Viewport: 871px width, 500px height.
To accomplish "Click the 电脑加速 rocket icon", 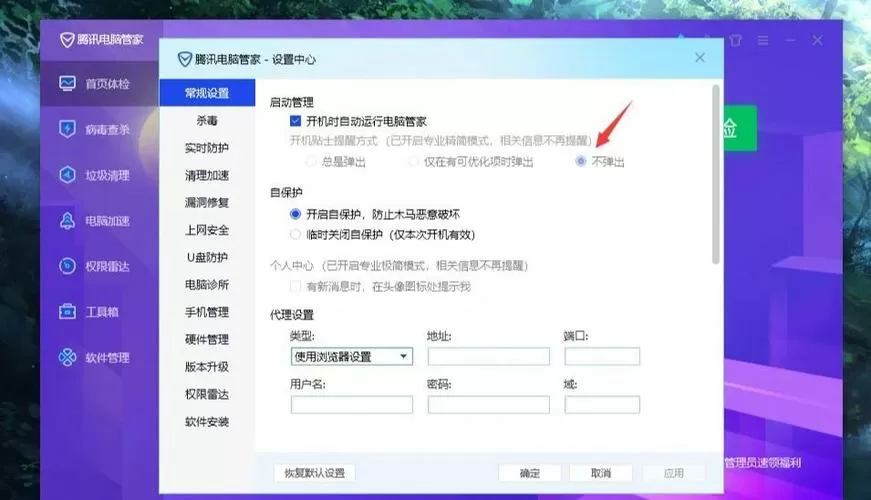I will (67, 221).
